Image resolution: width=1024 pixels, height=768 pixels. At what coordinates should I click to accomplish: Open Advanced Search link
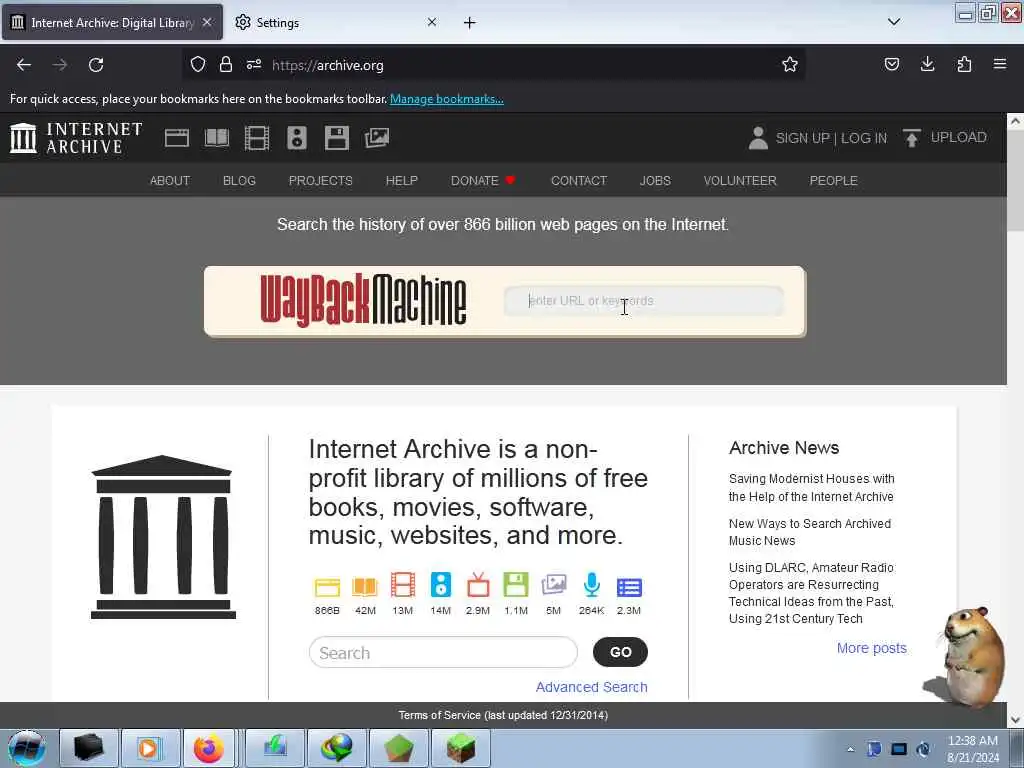tap(591, 687)
